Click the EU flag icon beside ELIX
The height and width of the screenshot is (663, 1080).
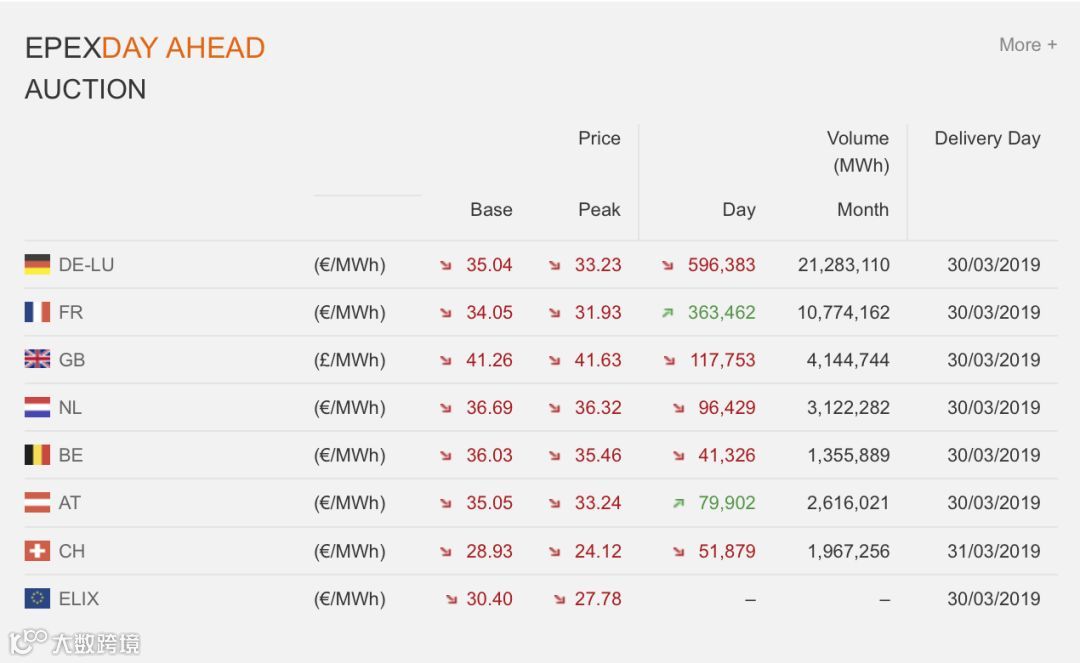(37, 599)
